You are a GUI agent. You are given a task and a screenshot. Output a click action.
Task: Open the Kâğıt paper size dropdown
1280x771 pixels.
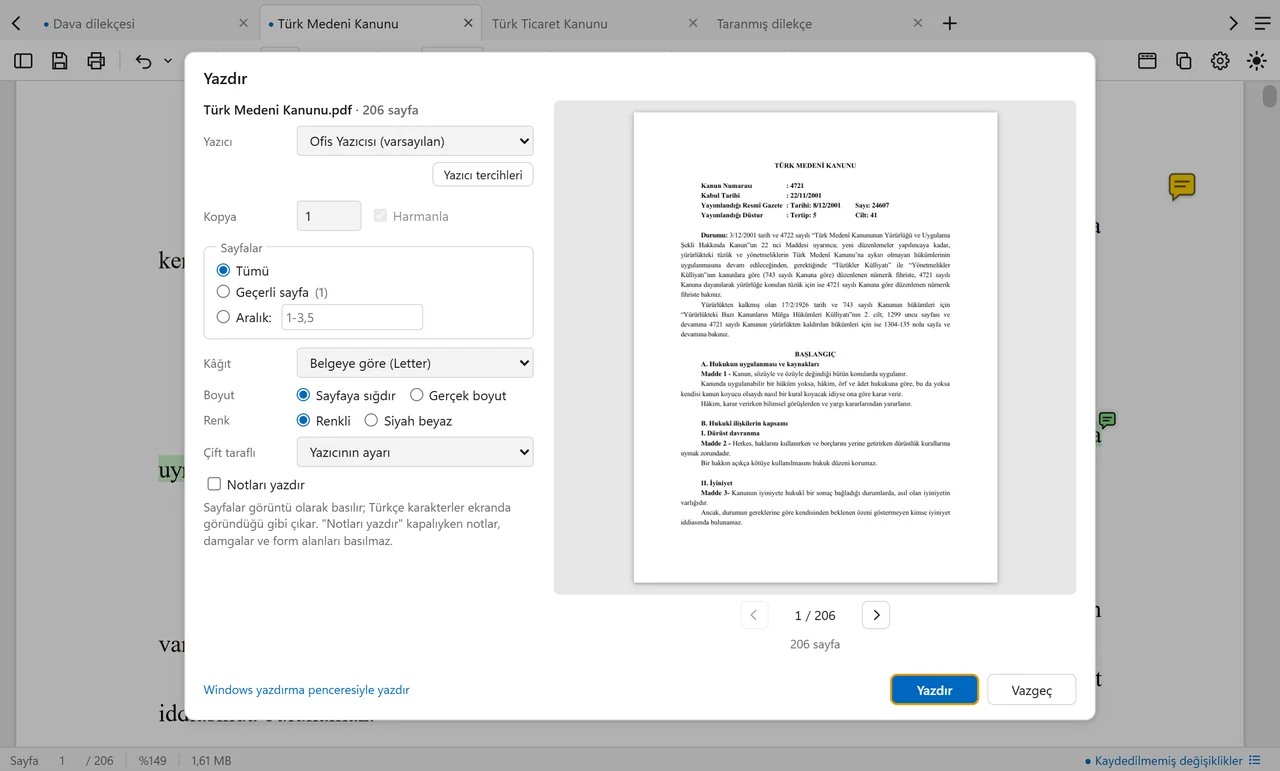[415, 363]
